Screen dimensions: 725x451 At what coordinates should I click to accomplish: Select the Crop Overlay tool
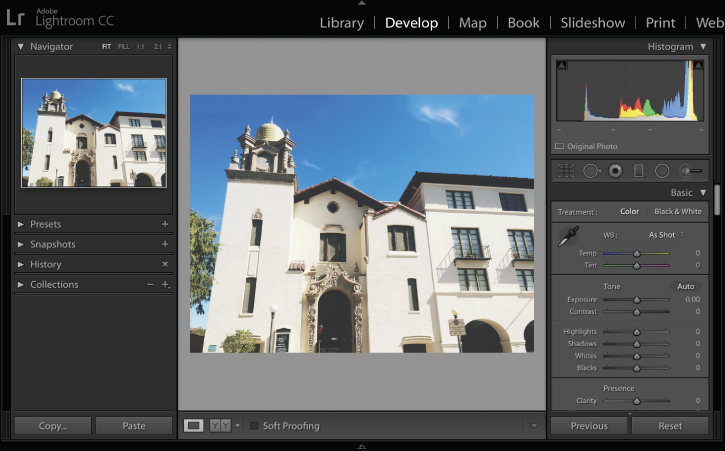click(566, 171)
